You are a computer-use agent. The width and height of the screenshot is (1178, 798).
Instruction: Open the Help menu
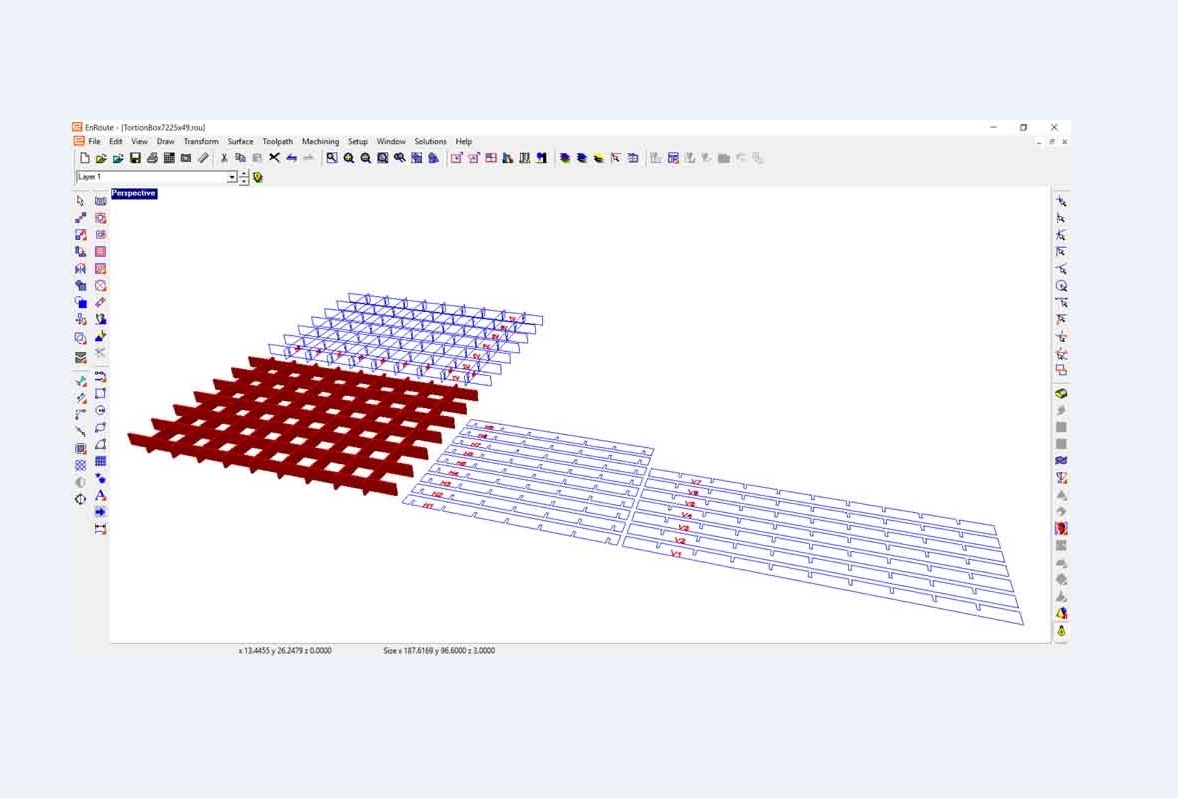[464, 141]
